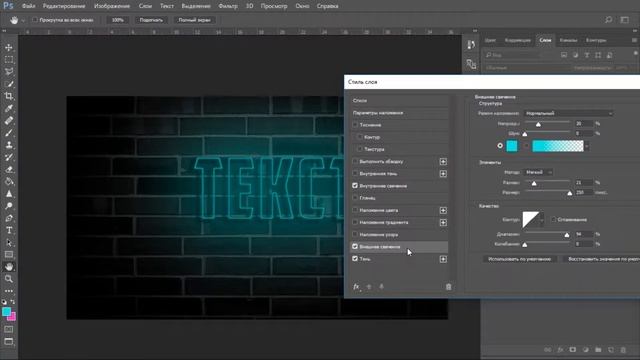Click the trash icon in Layer Style dialog
This screenshot has width=640, height=360.
(x=449, y=287)
